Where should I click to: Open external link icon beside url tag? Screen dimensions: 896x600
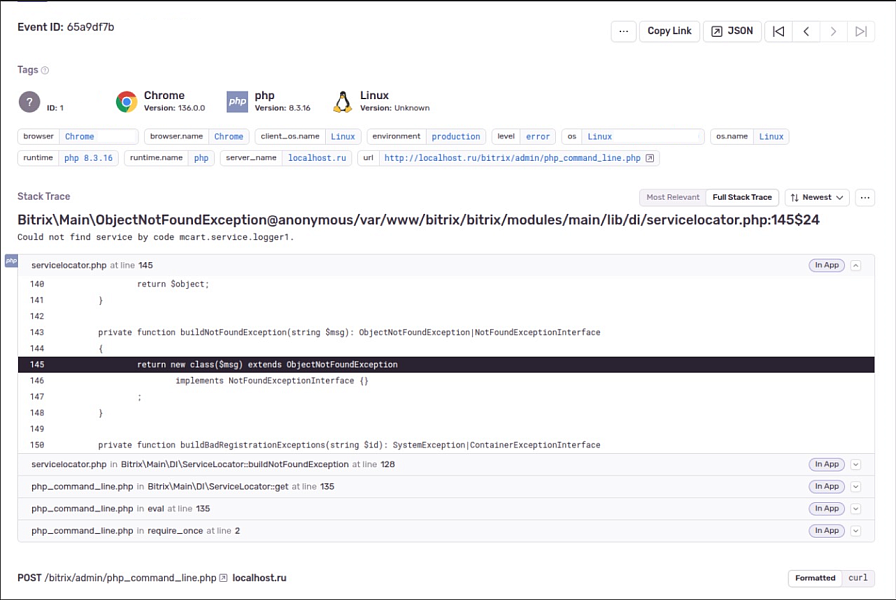(650, 158)
